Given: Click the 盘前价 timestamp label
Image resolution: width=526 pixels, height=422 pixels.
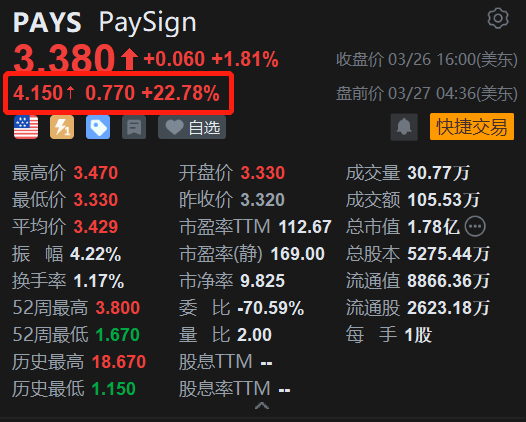Looking at the screenshot, I should pos(427,94).
